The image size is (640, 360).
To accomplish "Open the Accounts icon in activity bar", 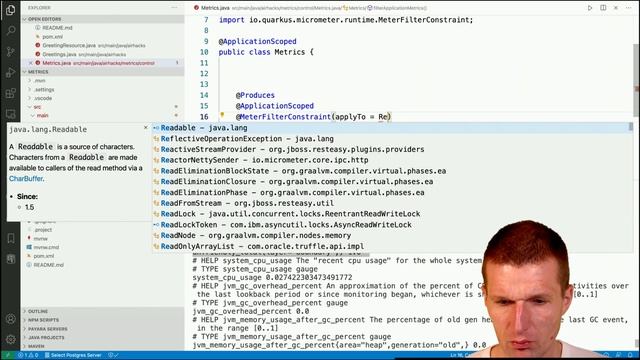I will (x=11, y=319).
